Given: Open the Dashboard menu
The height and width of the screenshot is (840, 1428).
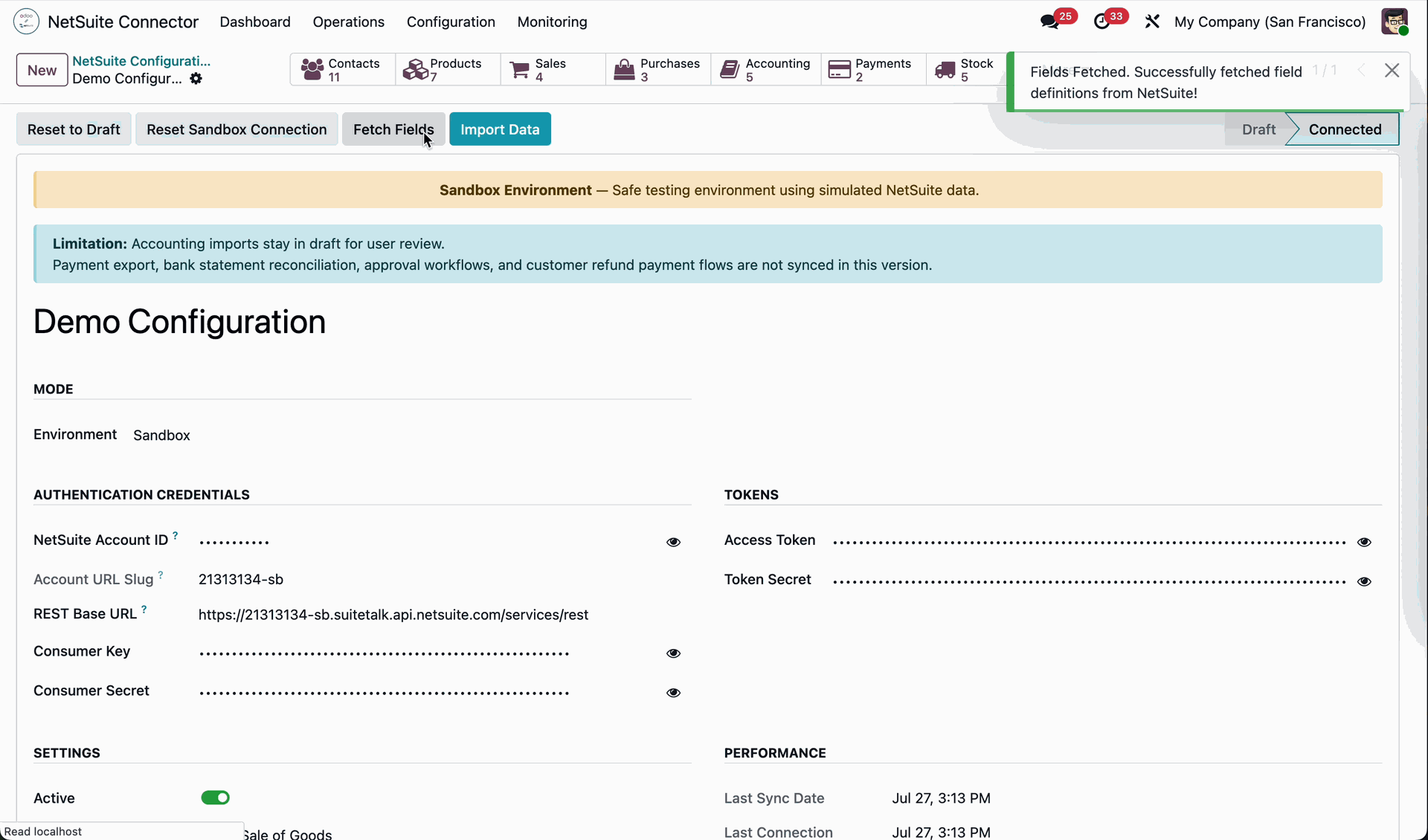Looking at the screenshot, I should (255, 22).
